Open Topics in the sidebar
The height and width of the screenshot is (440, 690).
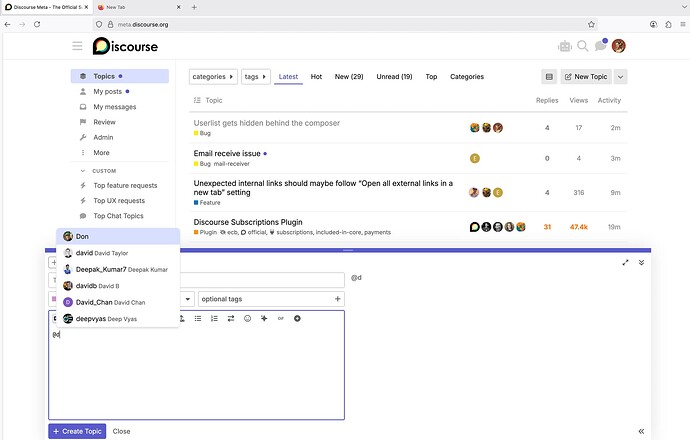(120, 76)
